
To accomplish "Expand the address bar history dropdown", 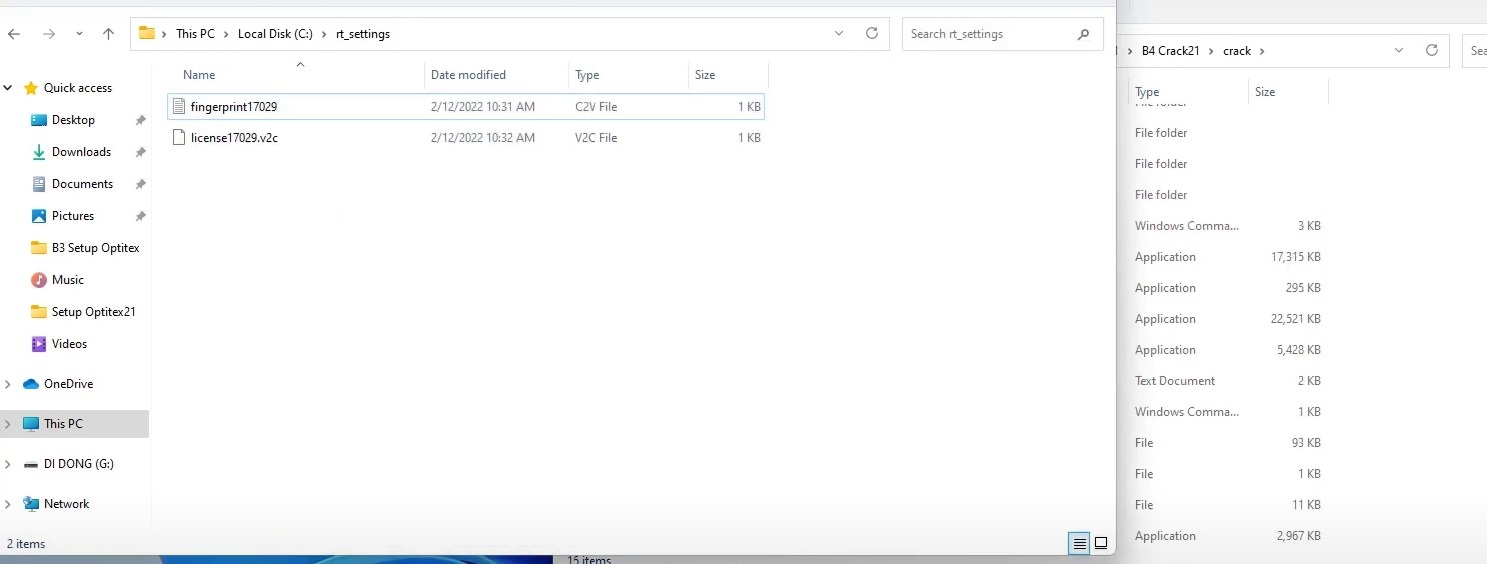I will point(839,33).
